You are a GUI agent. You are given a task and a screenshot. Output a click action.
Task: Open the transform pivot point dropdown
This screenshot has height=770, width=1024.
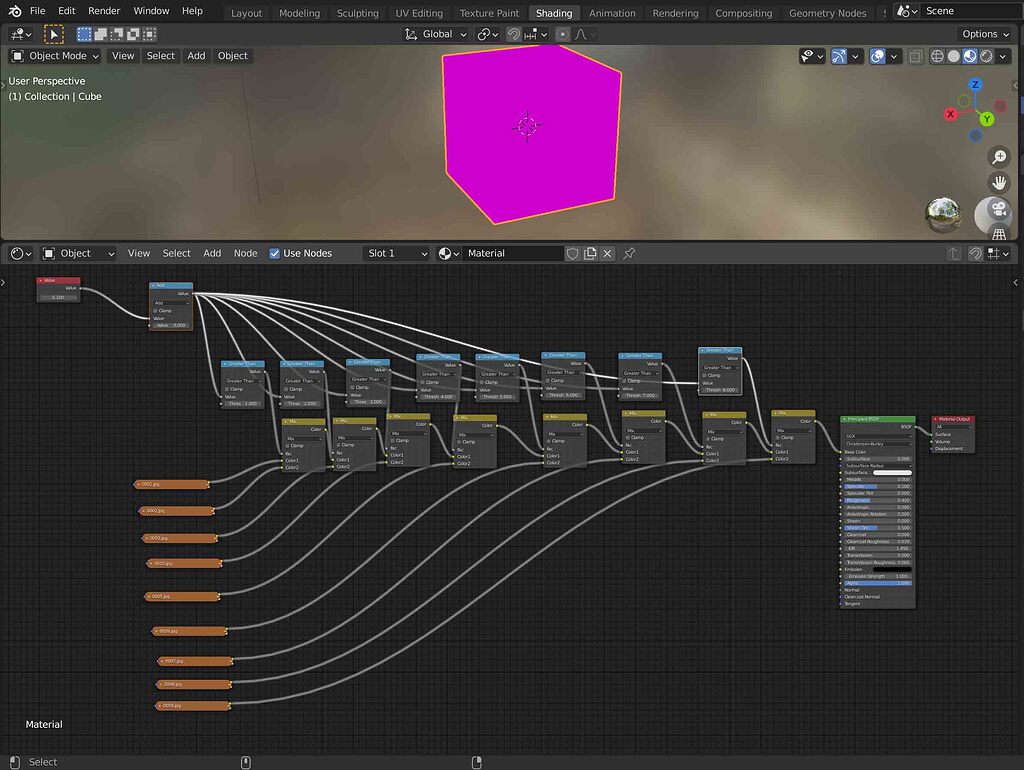(488, 34)
